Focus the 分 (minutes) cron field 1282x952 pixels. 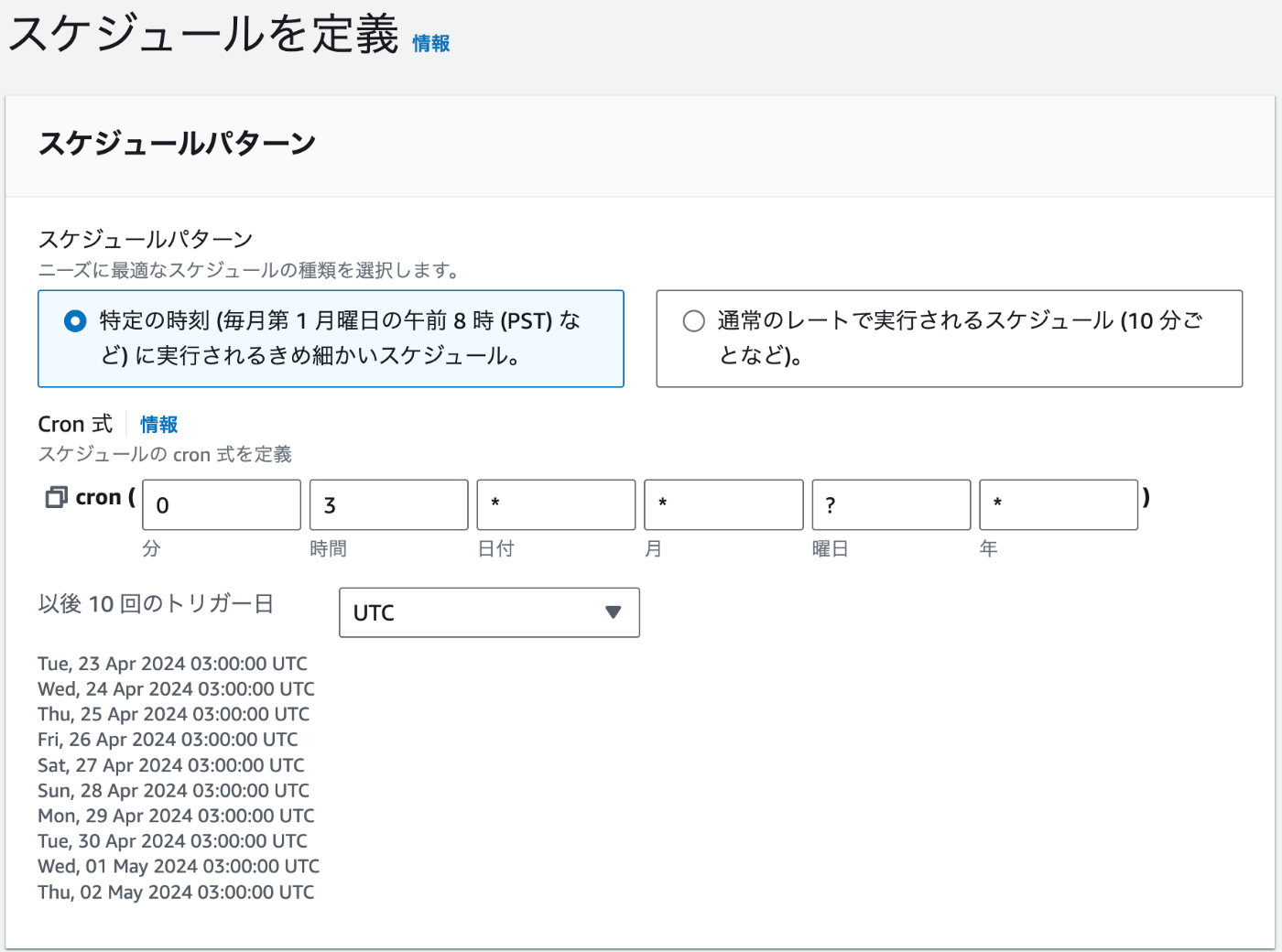222,504
